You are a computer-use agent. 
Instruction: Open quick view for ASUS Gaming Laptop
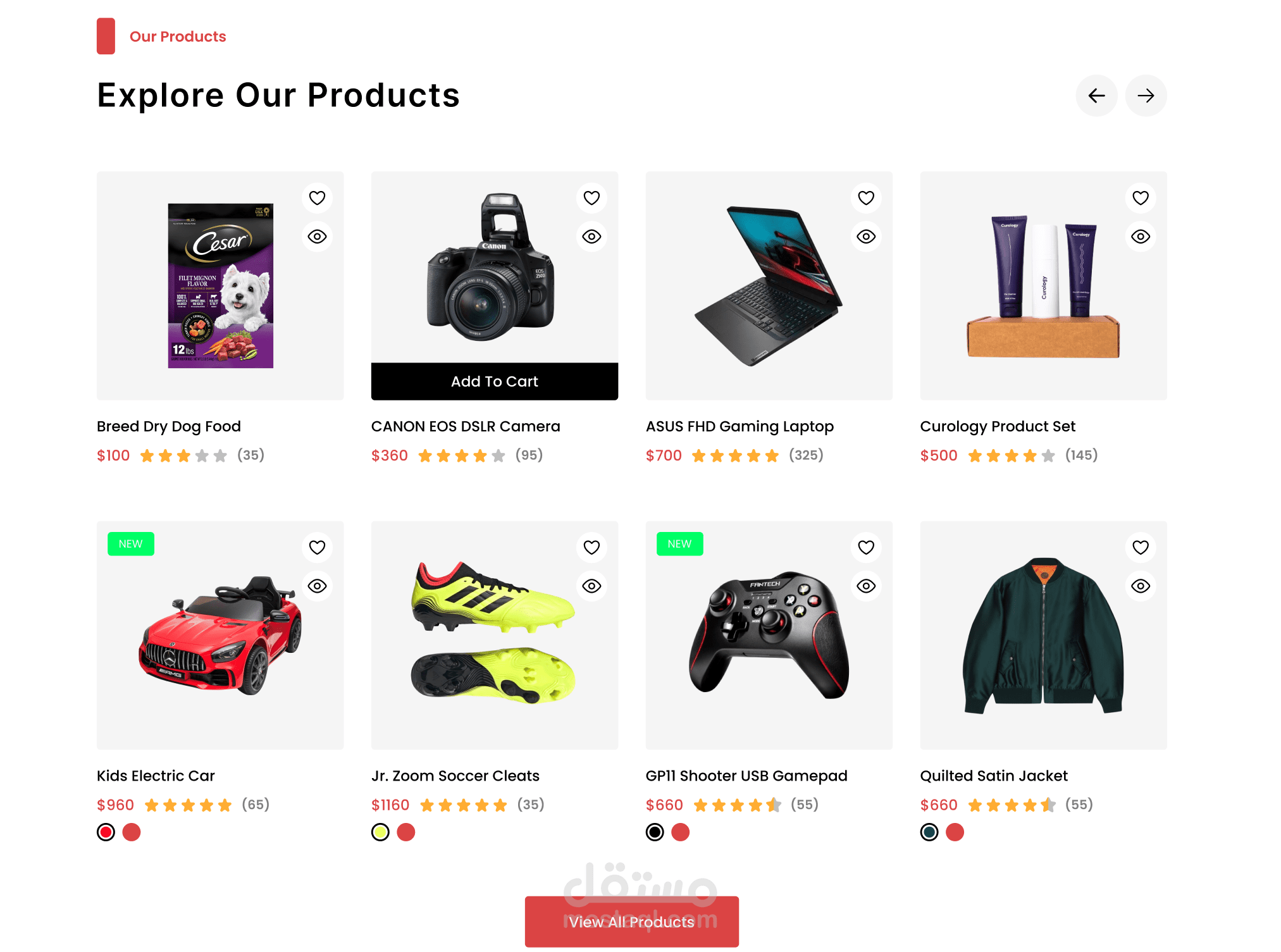[x=866, y=237]
